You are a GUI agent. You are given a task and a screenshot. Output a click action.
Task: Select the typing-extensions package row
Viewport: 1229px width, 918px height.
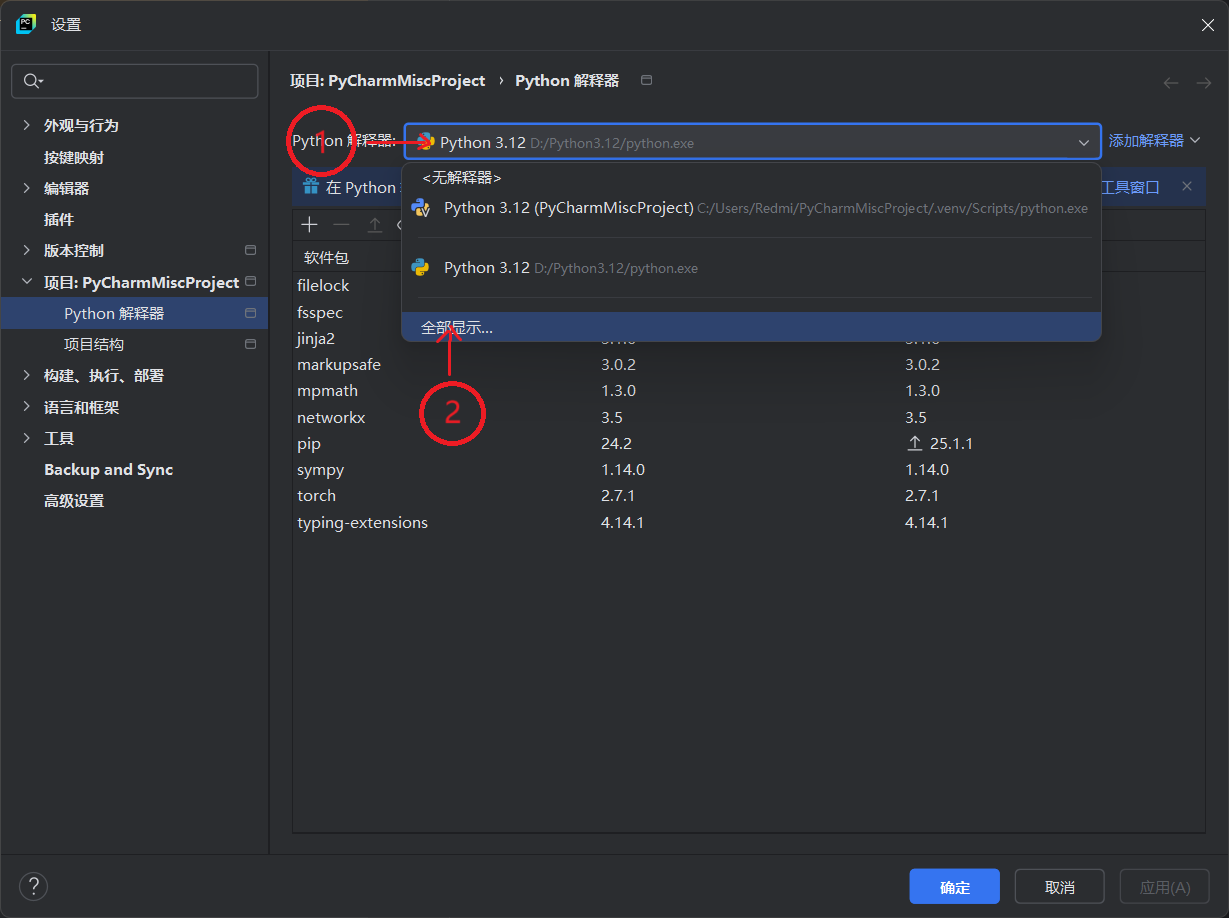(x=750, y=522)
